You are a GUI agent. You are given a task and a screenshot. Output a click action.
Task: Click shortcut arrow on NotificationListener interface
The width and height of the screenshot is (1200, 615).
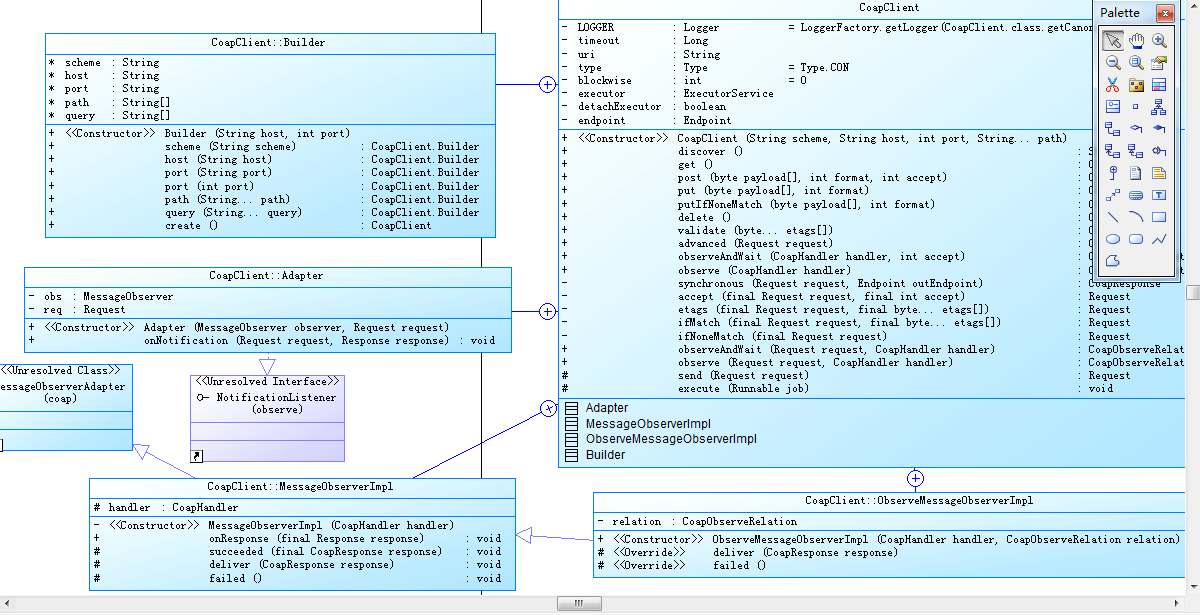[x=196, y=456]
